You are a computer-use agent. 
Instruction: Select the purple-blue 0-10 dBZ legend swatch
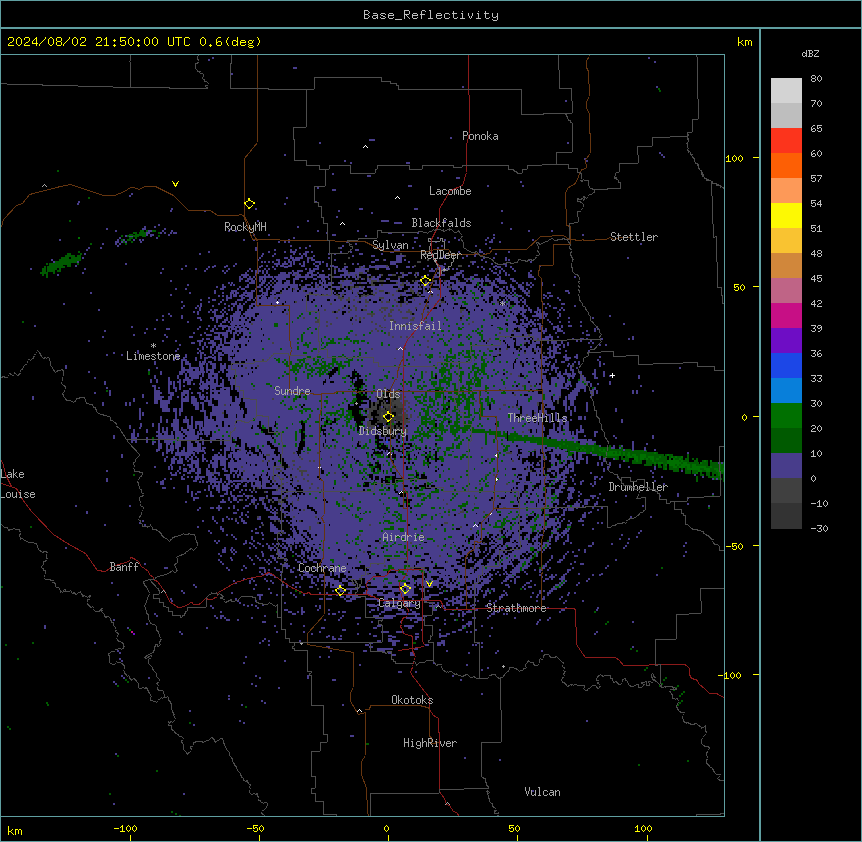(786, 466)
